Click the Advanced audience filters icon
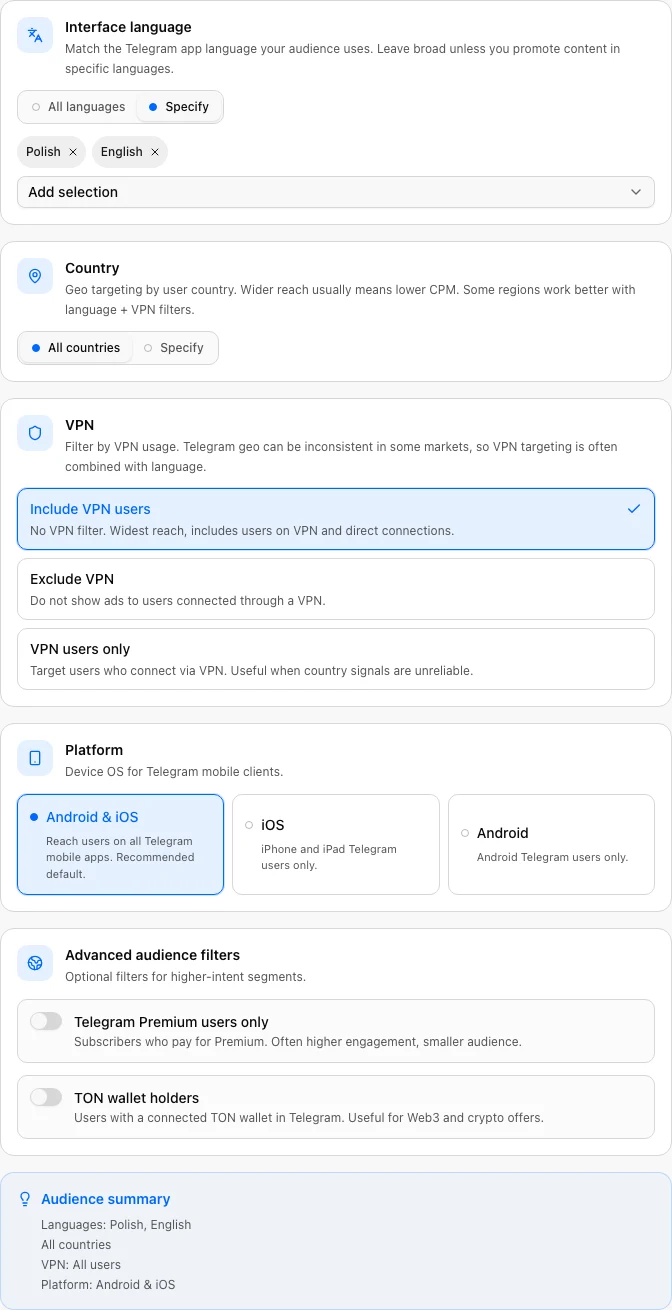This screenshot has width=672, height=1310. click(35, 963)
